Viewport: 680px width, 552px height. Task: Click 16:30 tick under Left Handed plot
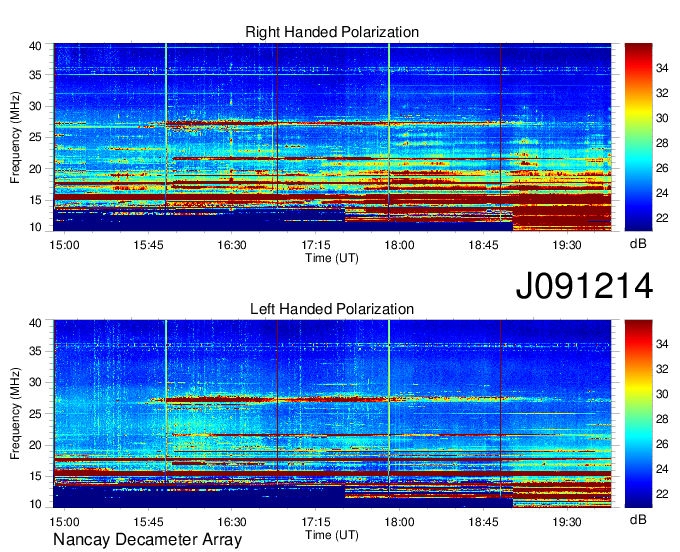tap(232, 522)
